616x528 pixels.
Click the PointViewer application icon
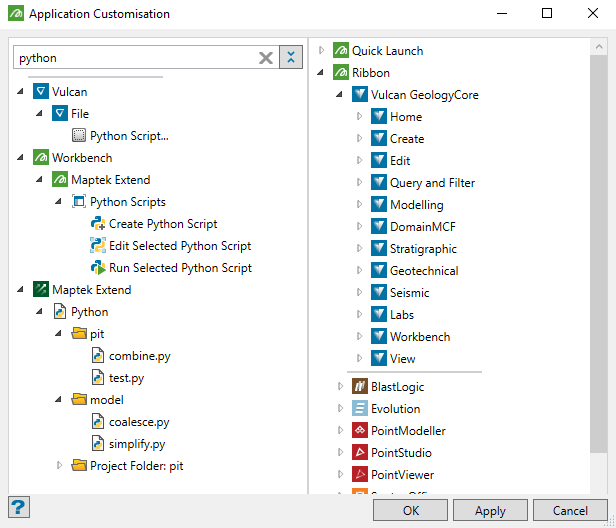(359, 475)
